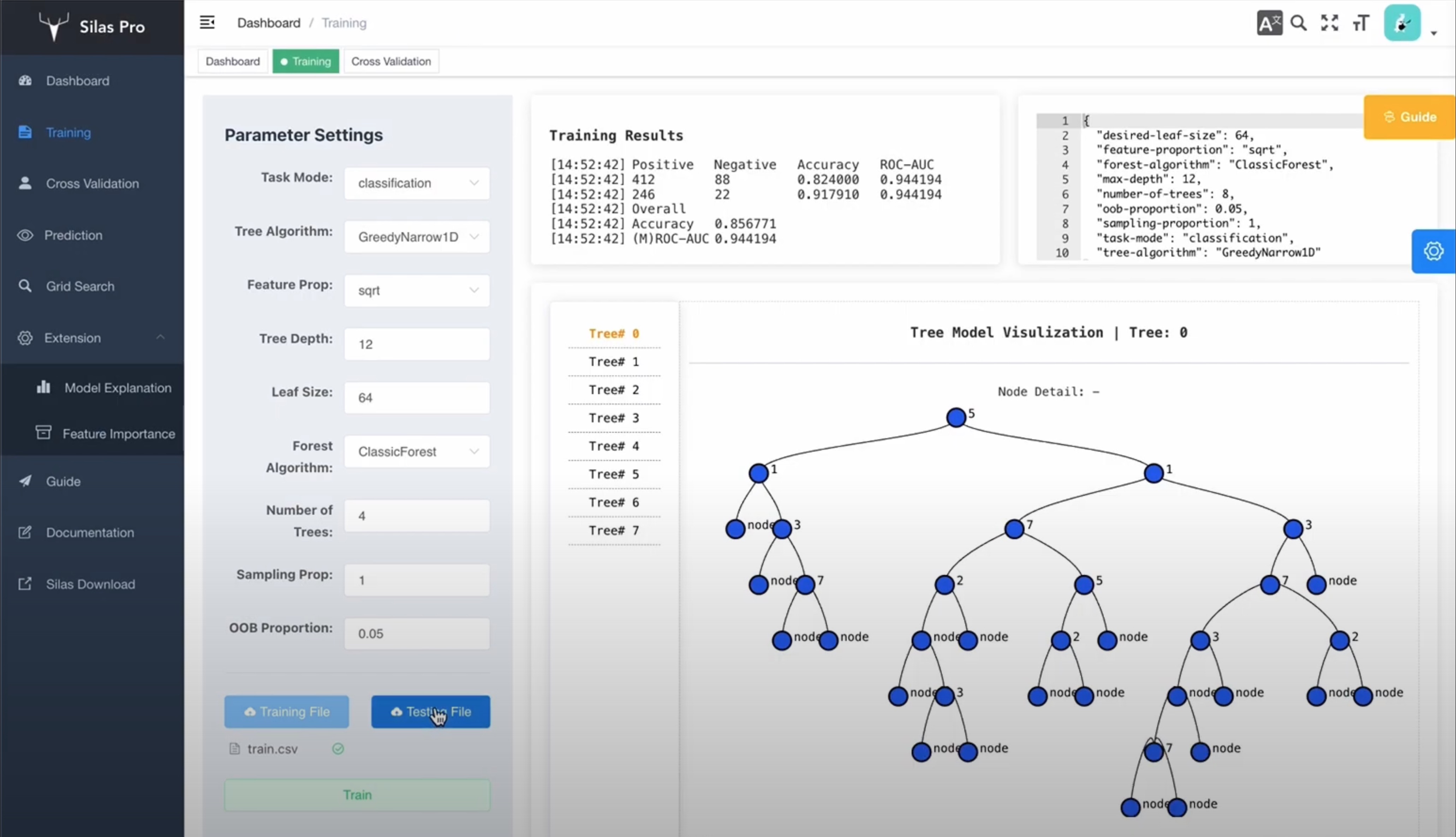
Task: Click the green Train button
Action: coord(357,795)
